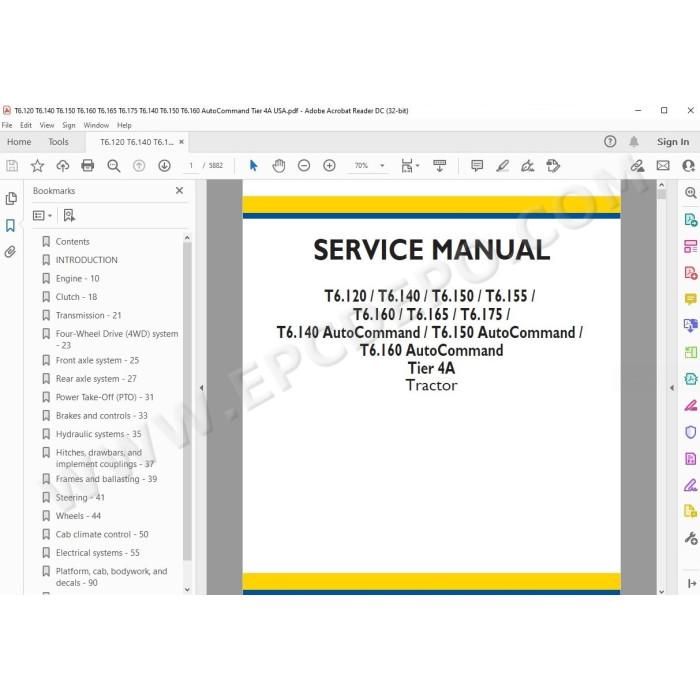Open the Help menu
The width and height of the screenshot is (700, 700).
tap(124, 125)
